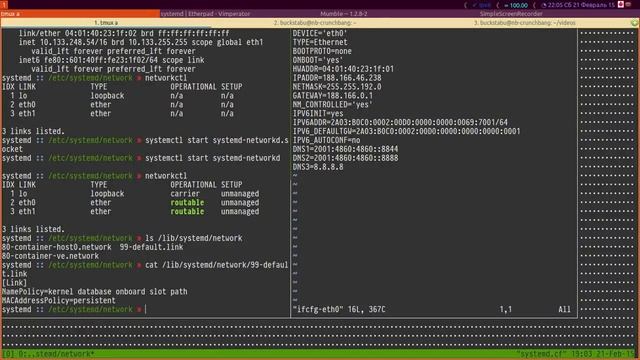Screen dimensions: 640x360
Task: Click the line 'IPV6_AUTOCONF=no'
Action: (326, 140)
